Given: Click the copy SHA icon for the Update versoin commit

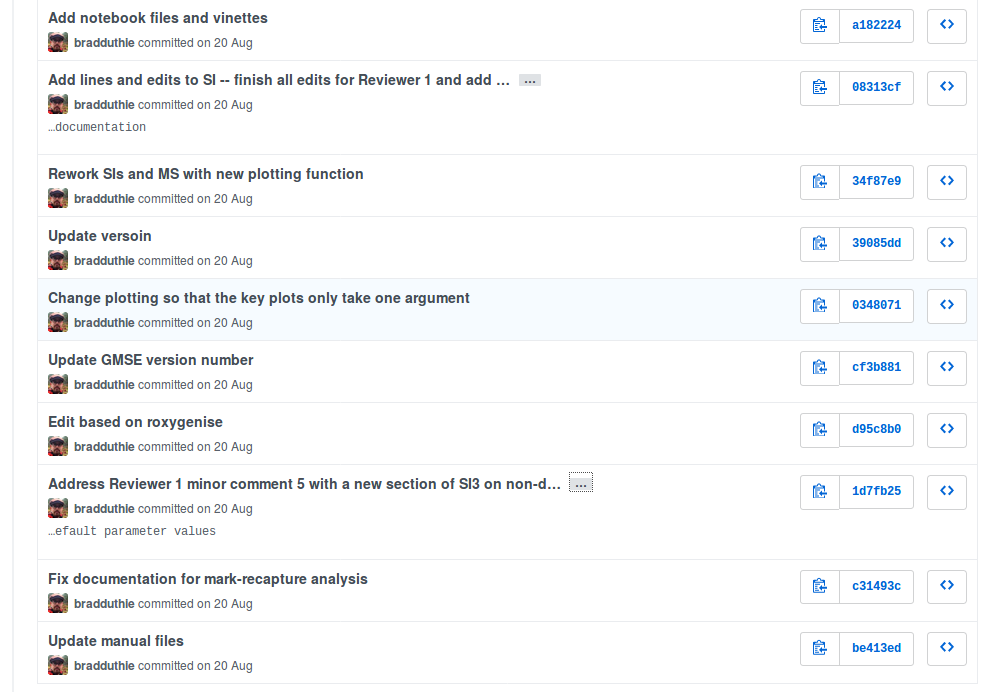Looking at the screenshot, I should [x=819, y=243].
